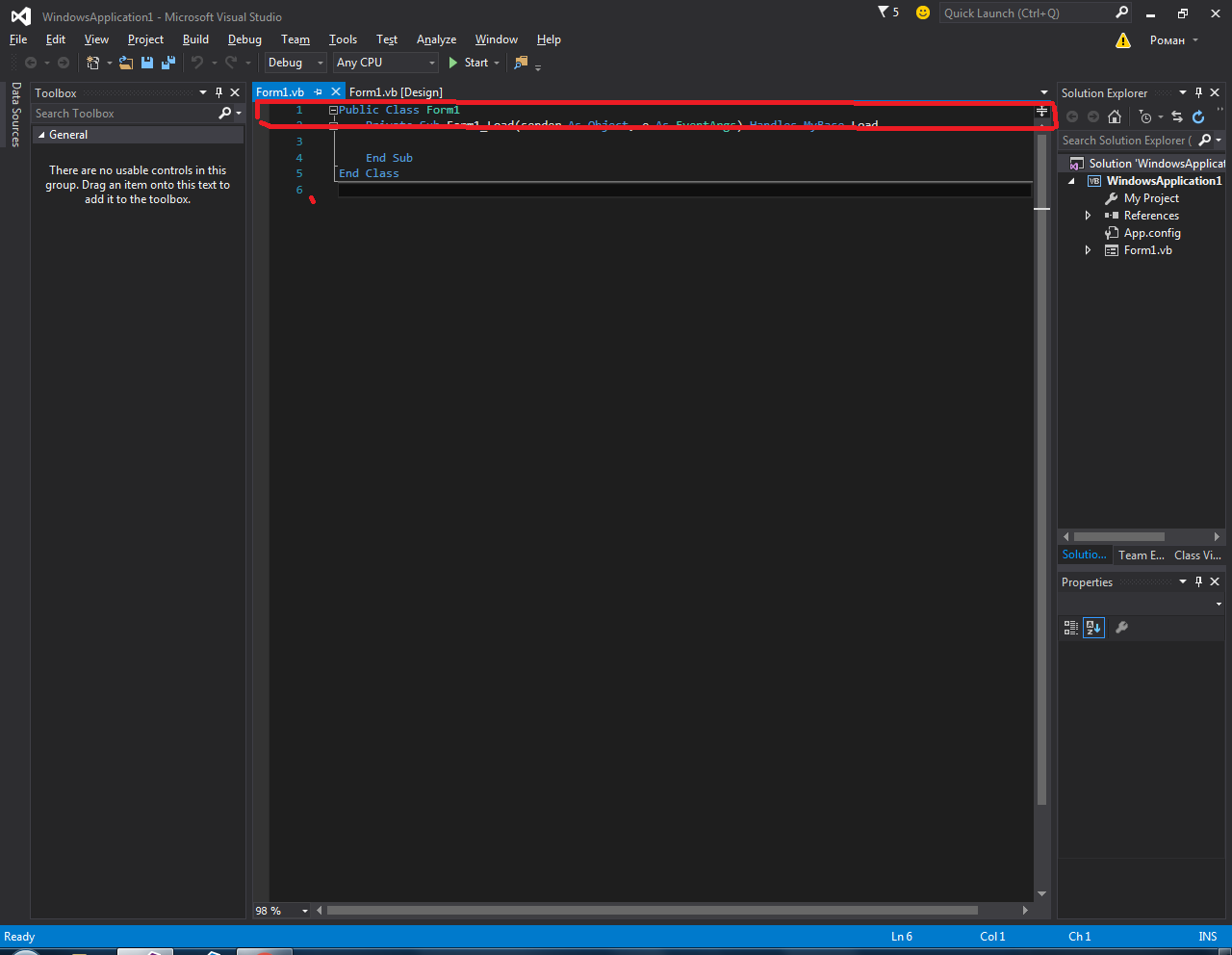Open the File menu

click(x=18, y=39)
